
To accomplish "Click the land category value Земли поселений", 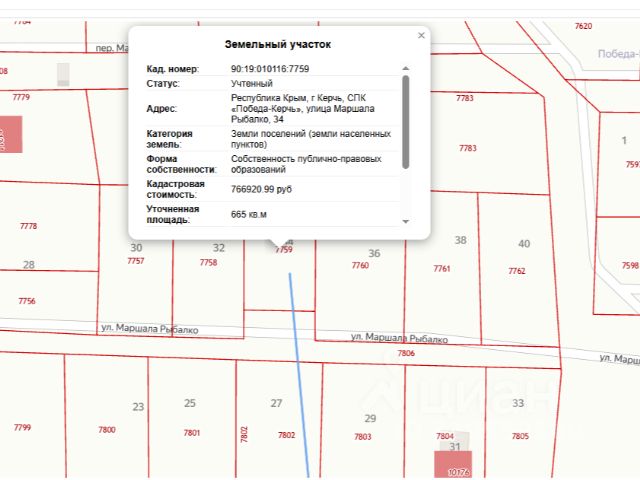I will pos(311,139).
